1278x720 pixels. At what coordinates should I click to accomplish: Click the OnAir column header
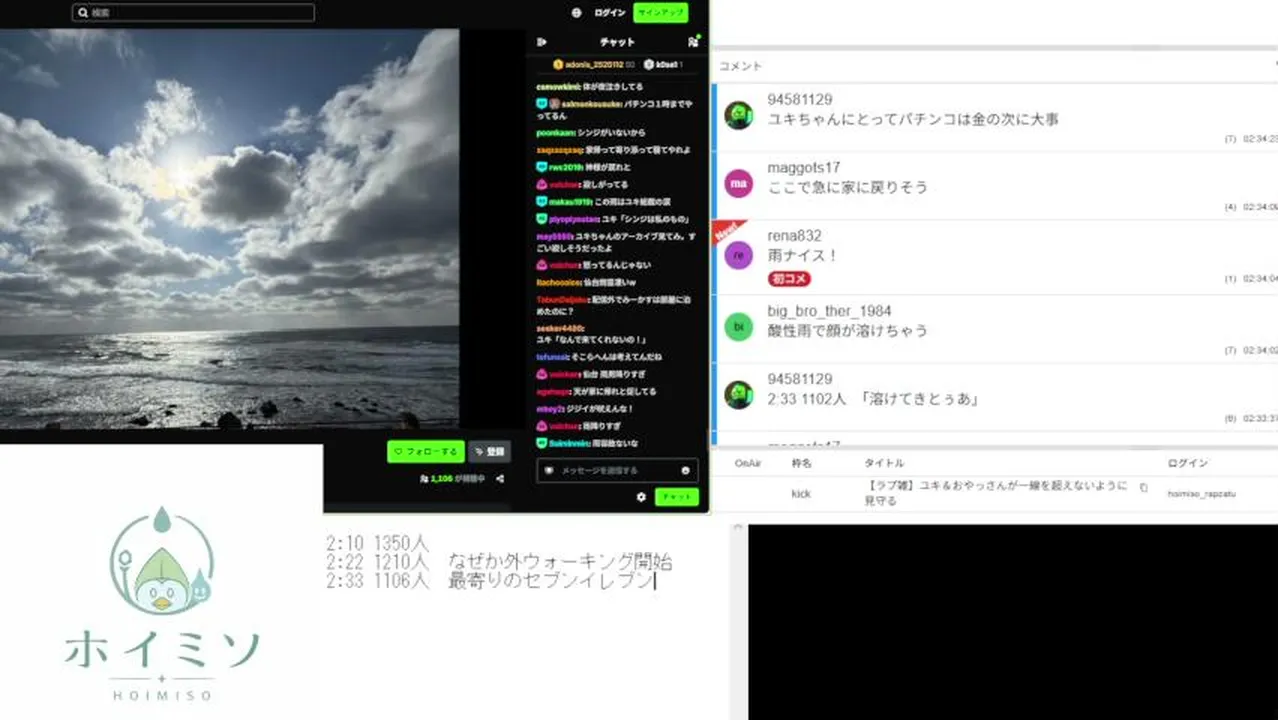coord(748,463)
